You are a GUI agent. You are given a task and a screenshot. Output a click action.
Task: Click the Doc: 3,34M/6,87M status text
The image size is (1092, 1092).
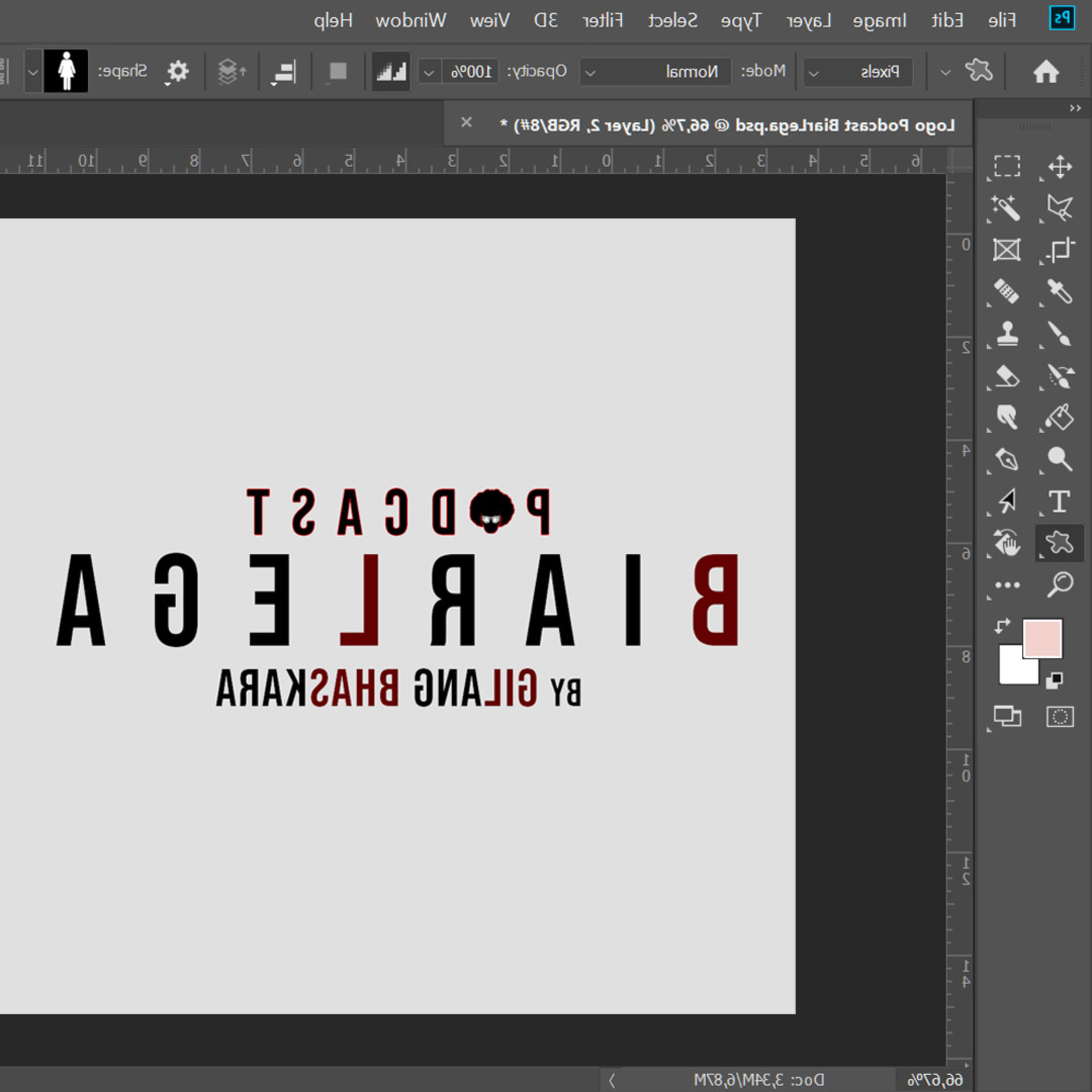pyautogui.click(x=759, y=1080)
